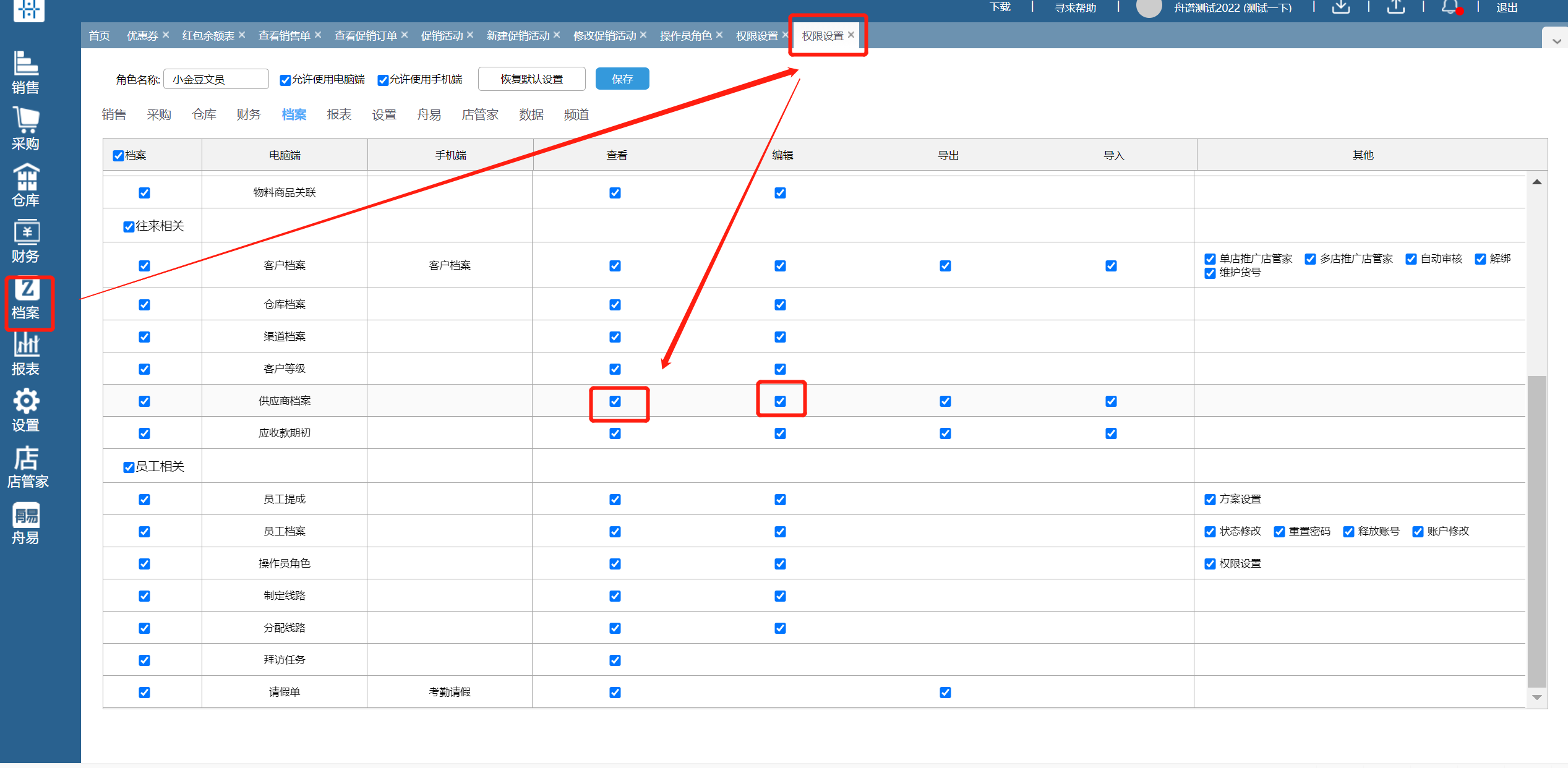Open the 首页 tab
The width and height of the screenshot is (1568, 768).
click(x=99, y=36)
